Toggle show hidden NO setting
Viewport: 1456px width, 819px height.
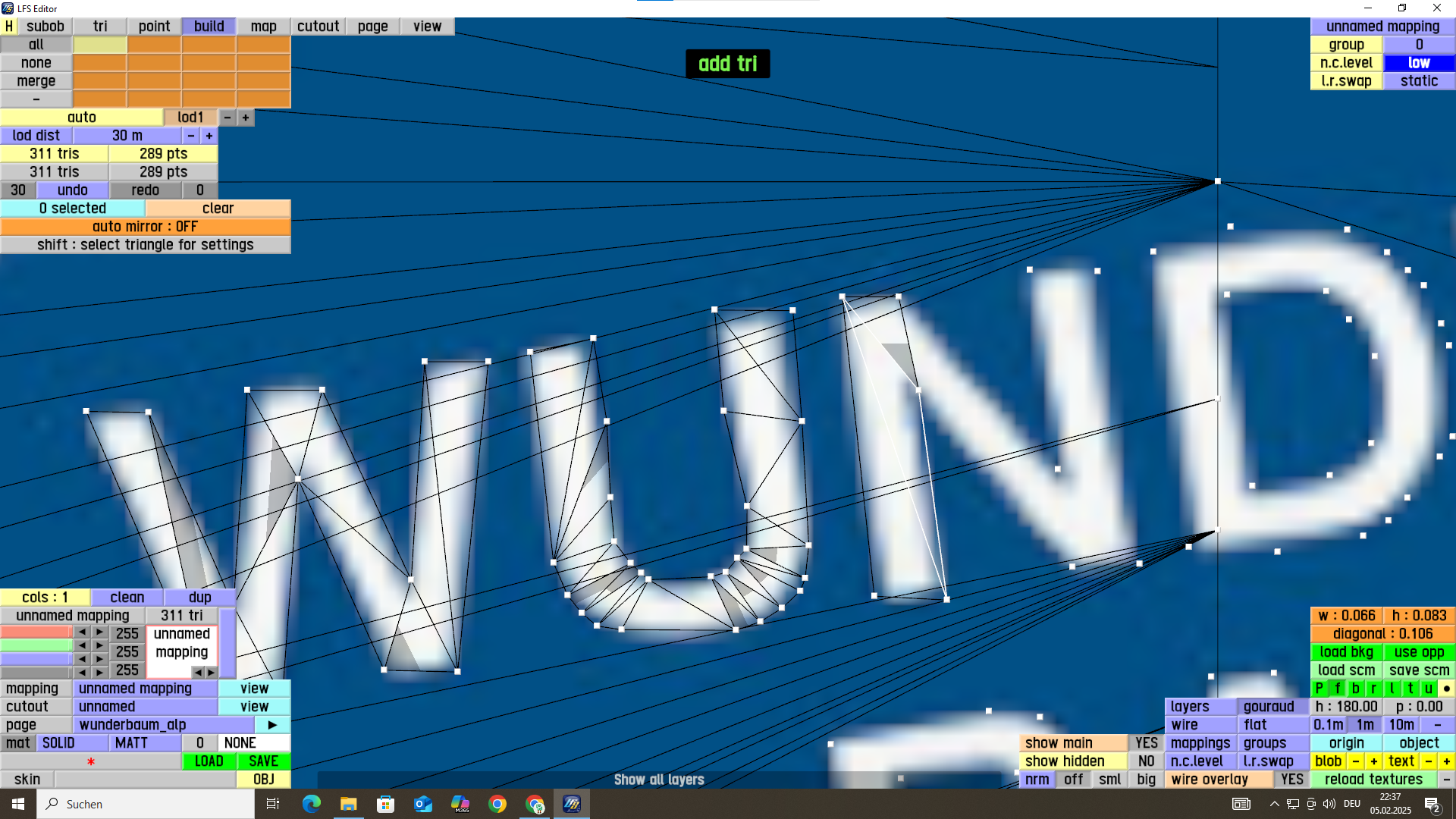1146,761
